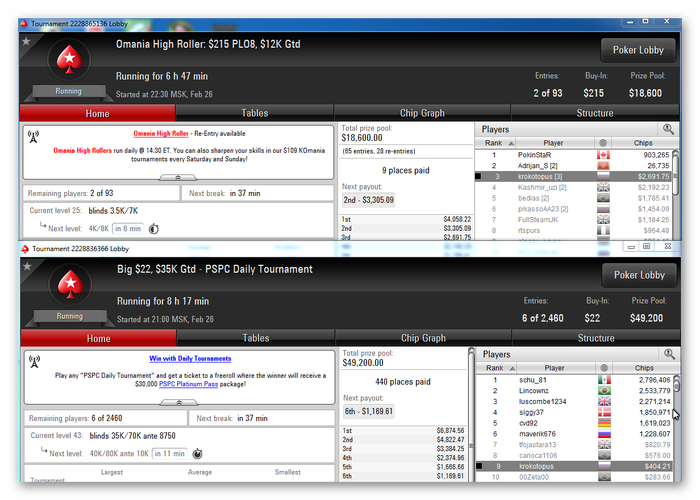Click PokerStars spade logo in Big $22 lobby
The width and height of the screenshot is (700, 500).
pos(70,284)
